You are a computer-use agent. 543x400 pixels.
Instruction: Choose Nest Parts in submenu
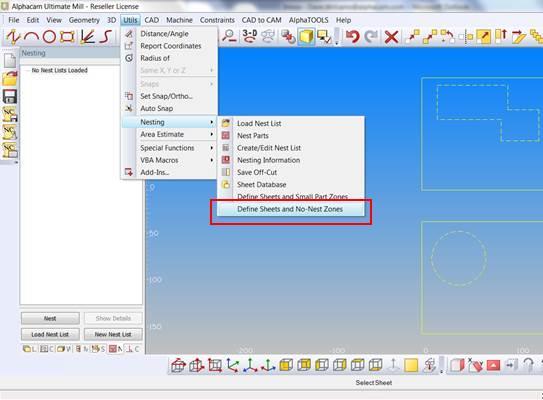coord(253,136)
